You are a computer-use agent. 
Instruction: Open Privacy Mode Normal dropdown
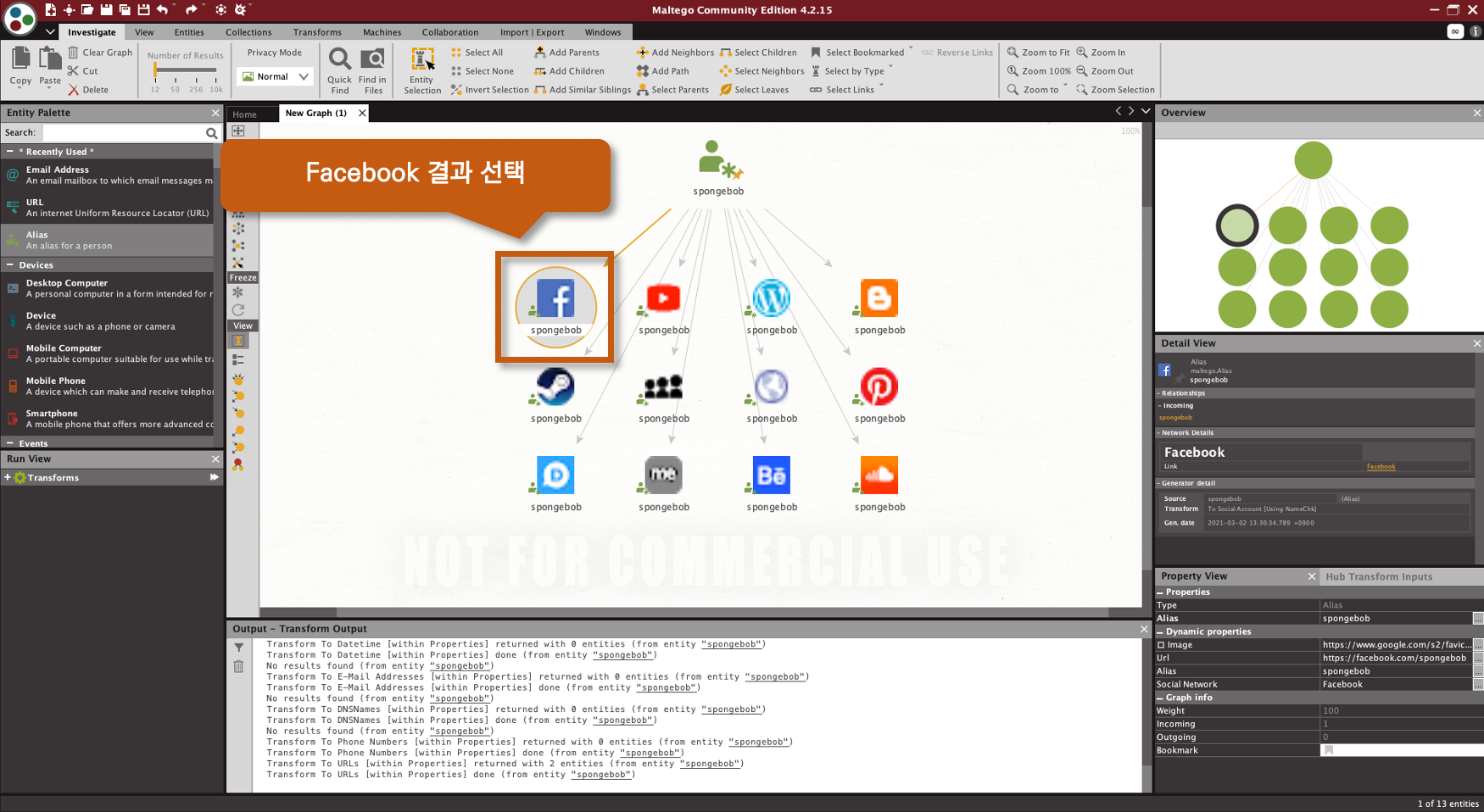[x=276, y=76]
